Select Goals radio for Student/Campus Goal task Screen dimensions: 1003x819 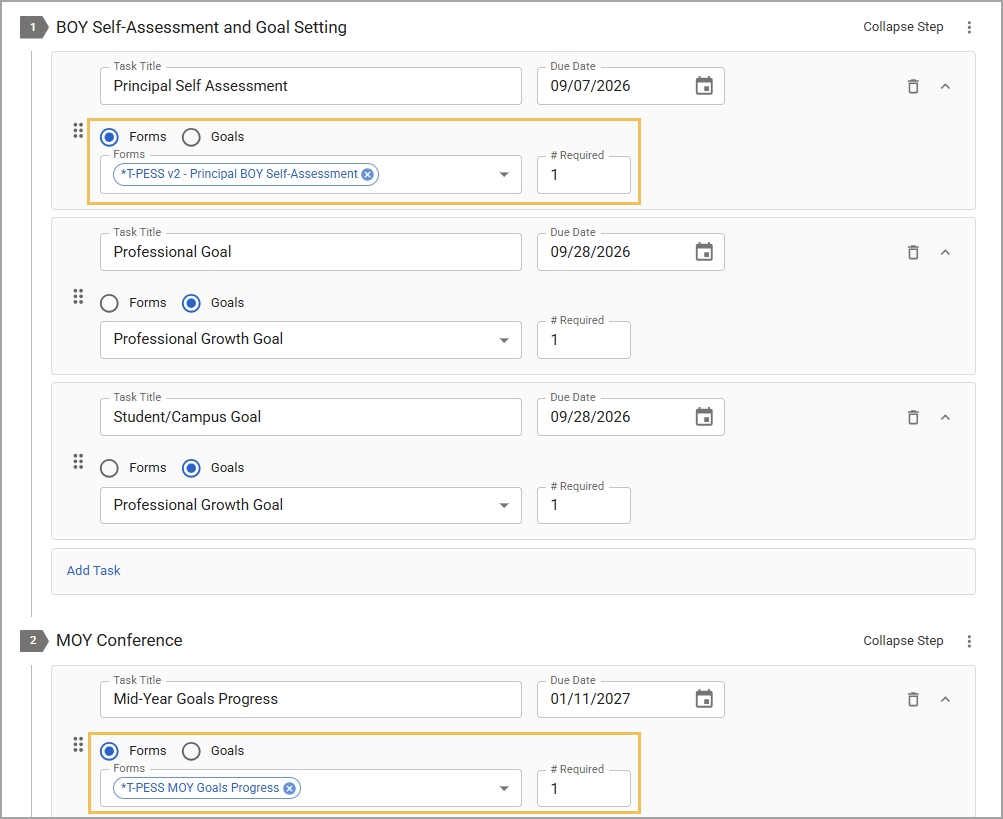click(191, 468)
